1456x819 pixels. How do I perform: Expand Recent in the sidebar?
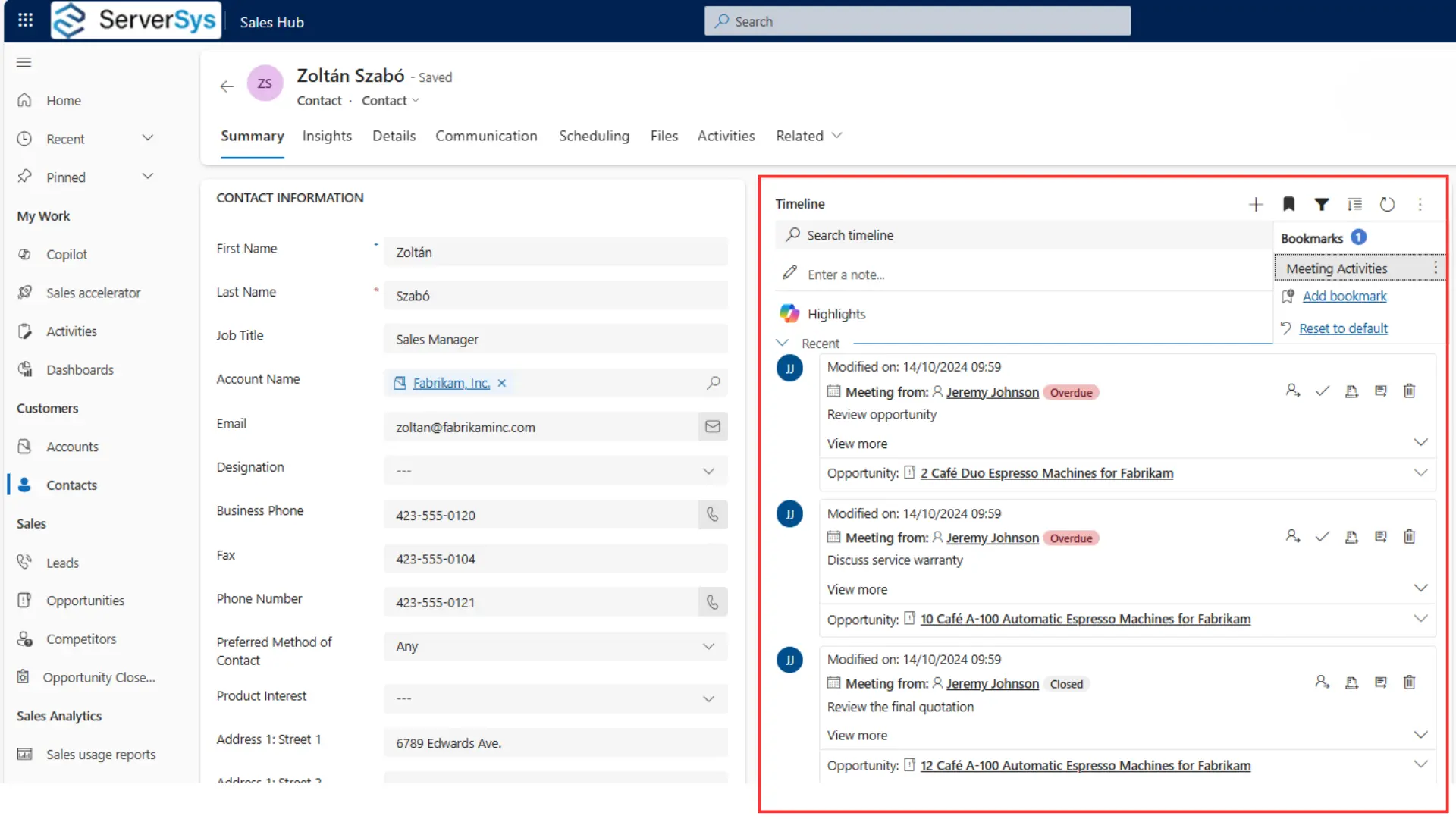point(148,138)
